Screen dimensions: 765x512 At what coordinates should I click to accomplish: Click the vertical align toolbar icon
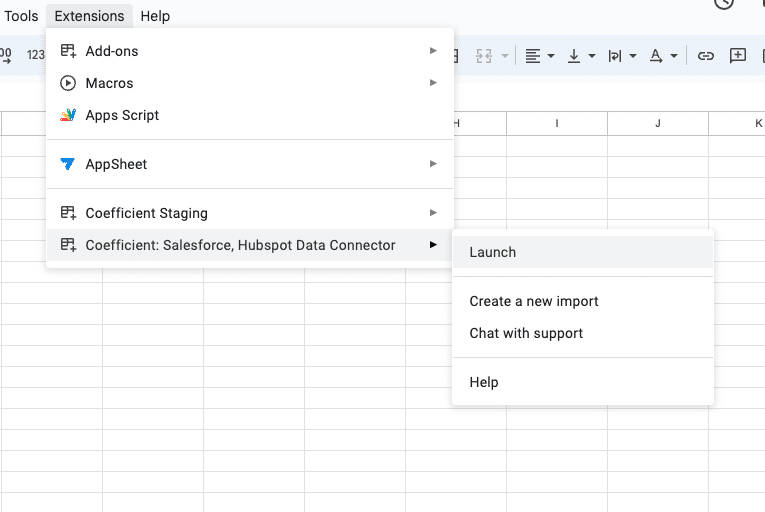574,56
